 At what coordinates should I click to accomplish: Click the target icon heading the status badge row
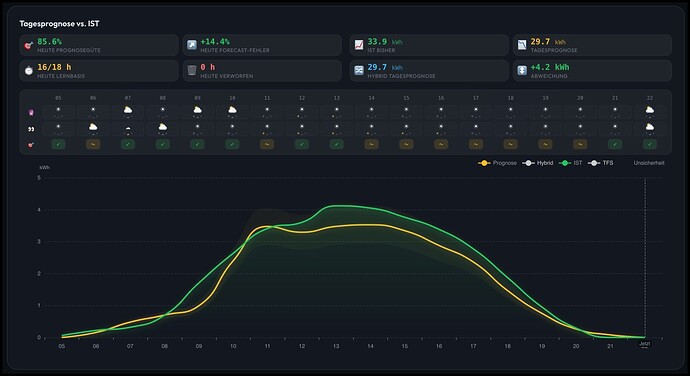tap(31, 144)
